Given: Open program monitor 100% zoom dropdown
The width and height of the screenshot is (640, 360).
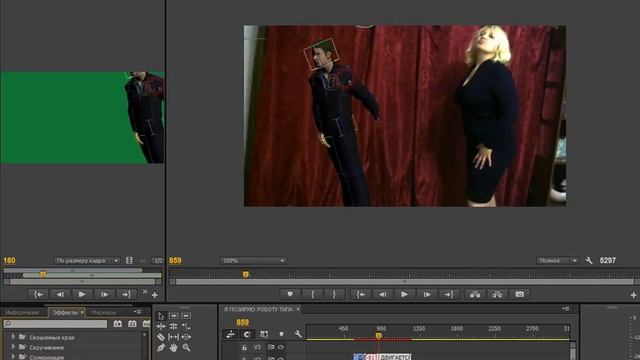Looking at the screenshot, I should point(253,260).
